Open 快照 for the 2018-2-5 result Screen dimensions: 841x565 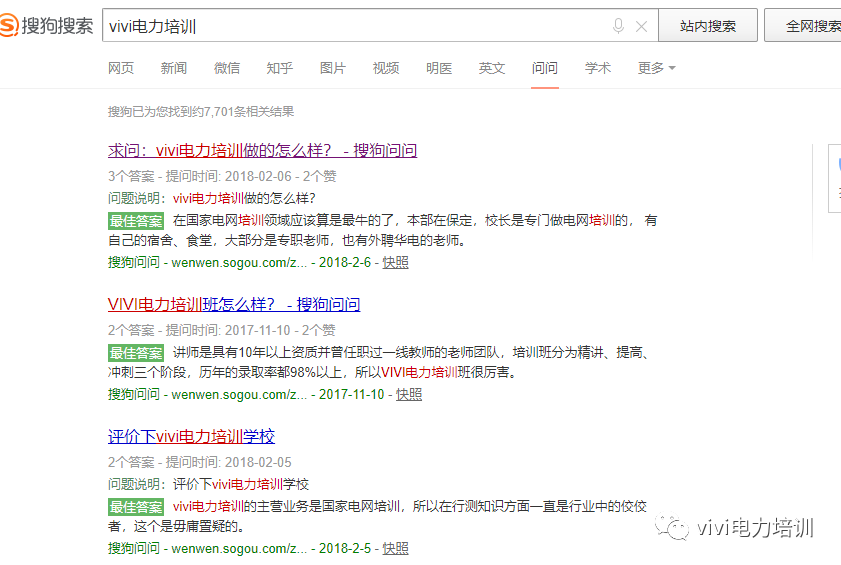(395, 548)
